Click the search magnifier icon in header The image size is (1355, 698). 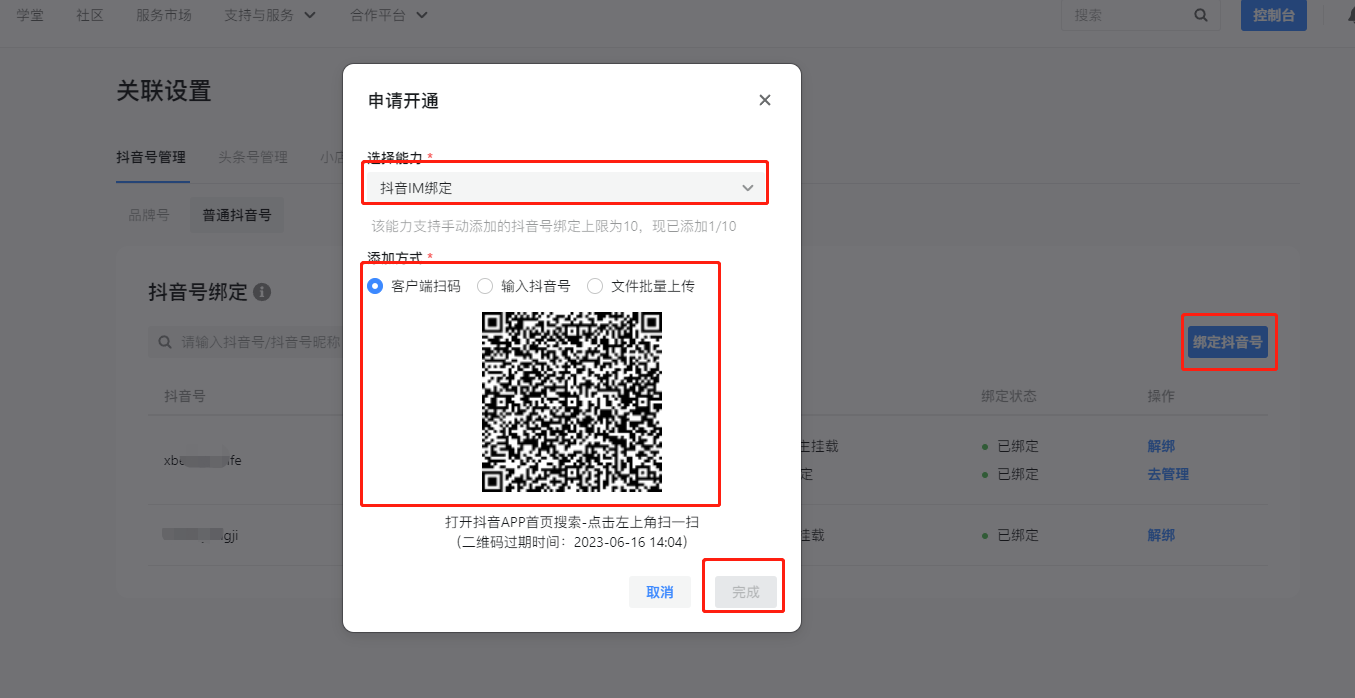[1201, 15]
